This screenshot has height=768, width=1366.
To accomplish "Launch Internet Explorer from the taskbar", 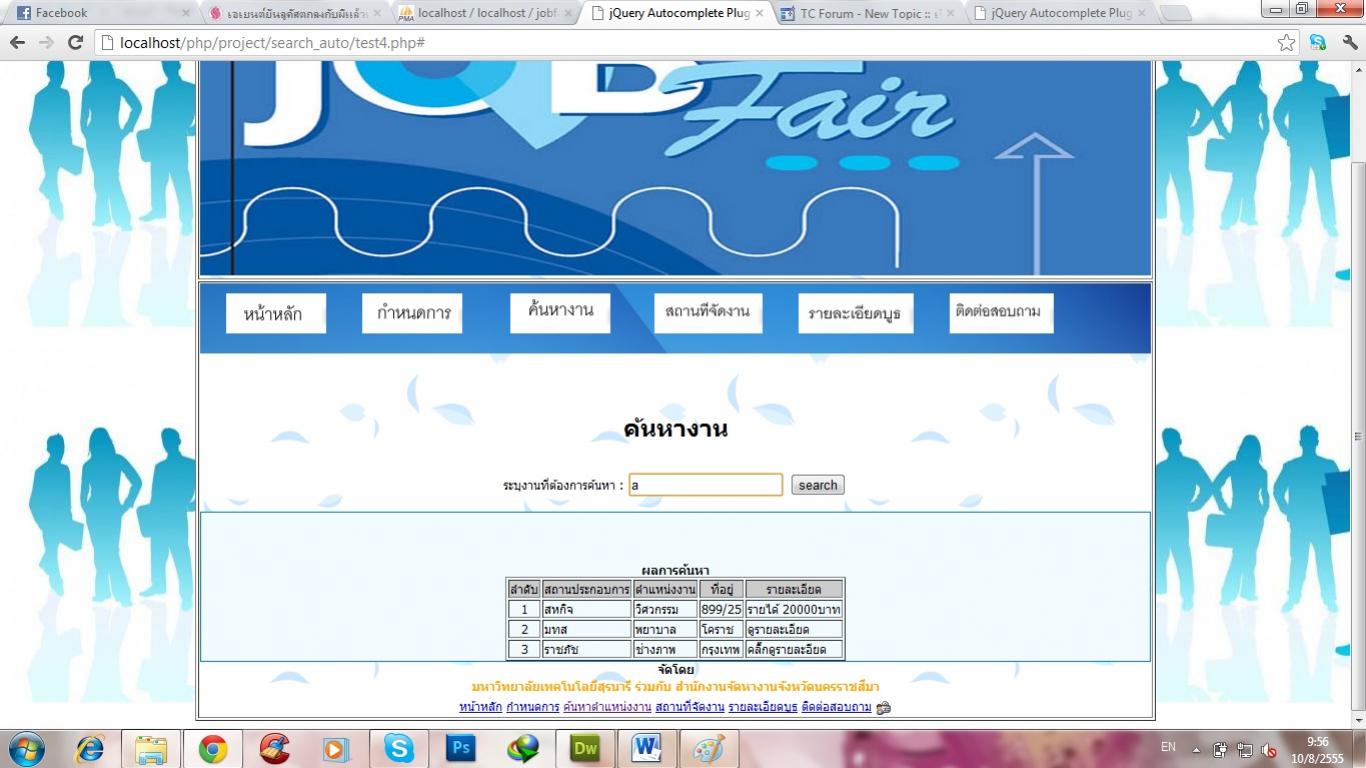I will 90,749.
